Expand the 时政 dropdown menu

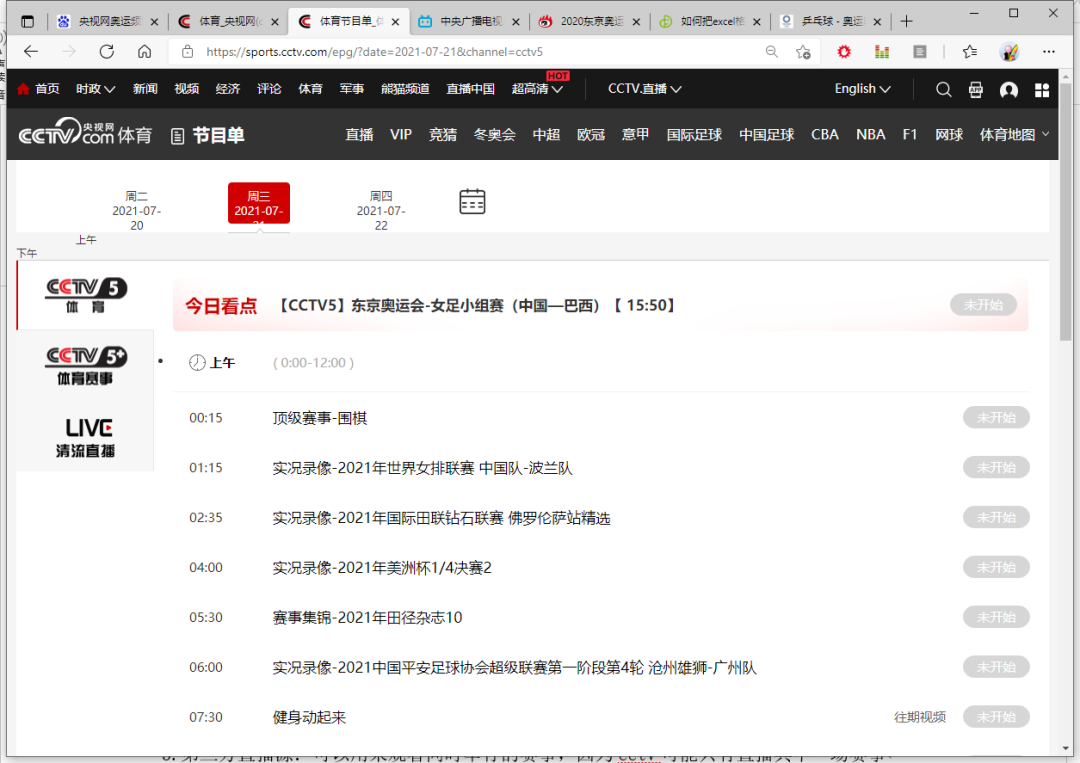point(94,88)
